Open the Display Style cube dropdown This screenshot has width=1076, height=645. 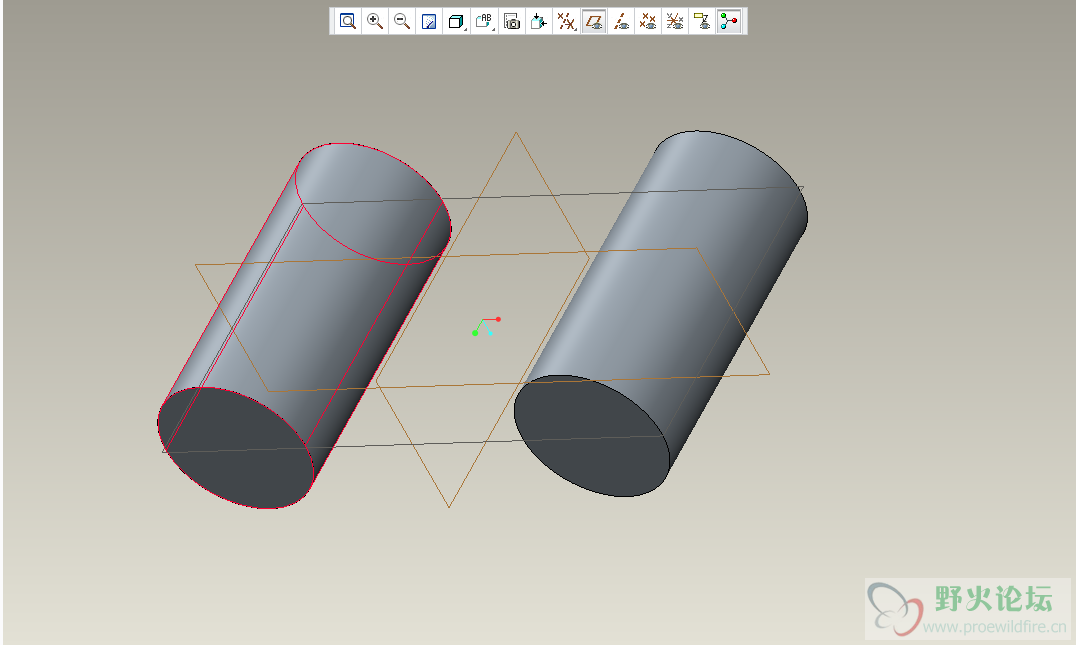(x=456, y=21)
